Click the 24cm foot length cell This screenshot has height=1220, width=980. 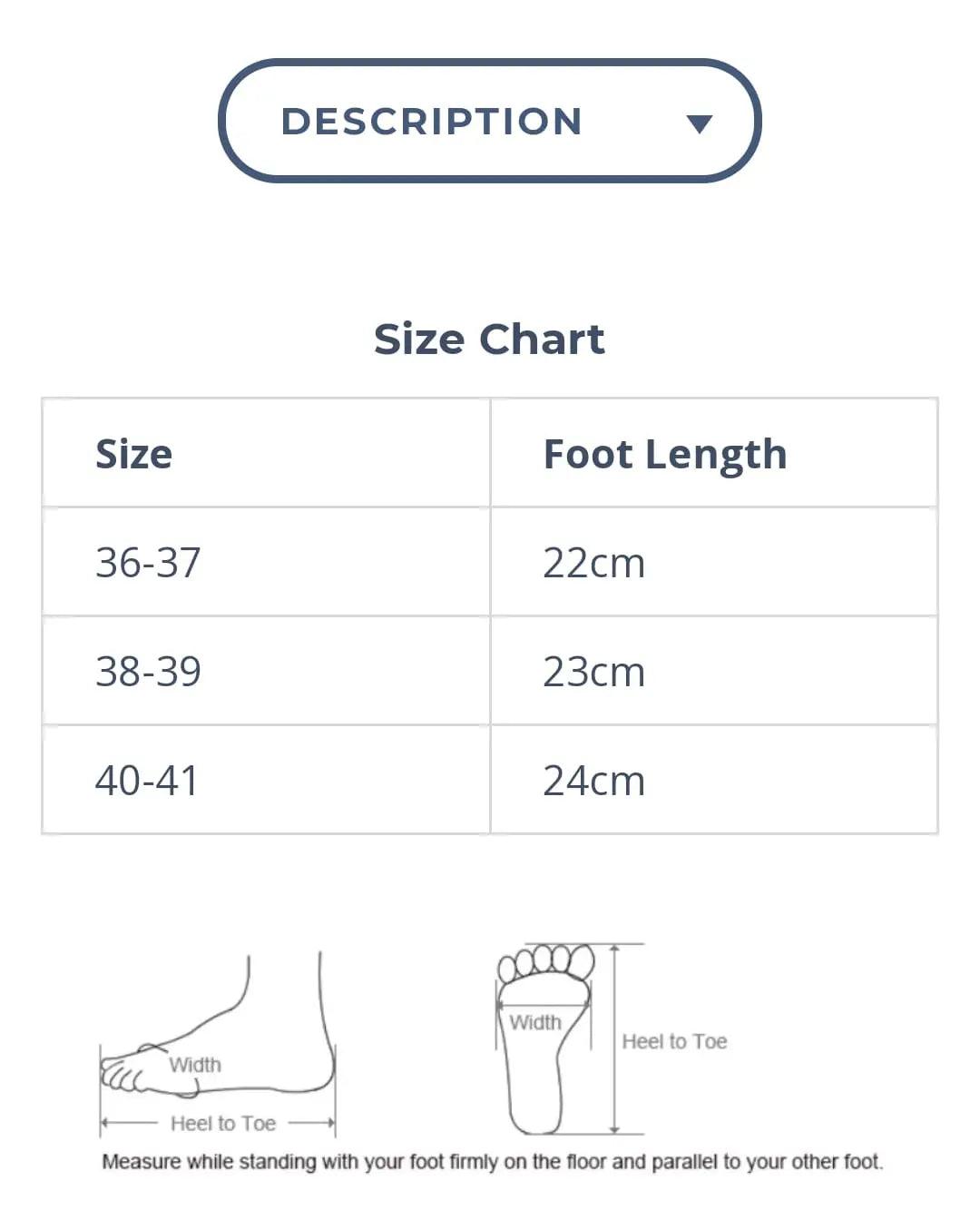coord(593,781)
